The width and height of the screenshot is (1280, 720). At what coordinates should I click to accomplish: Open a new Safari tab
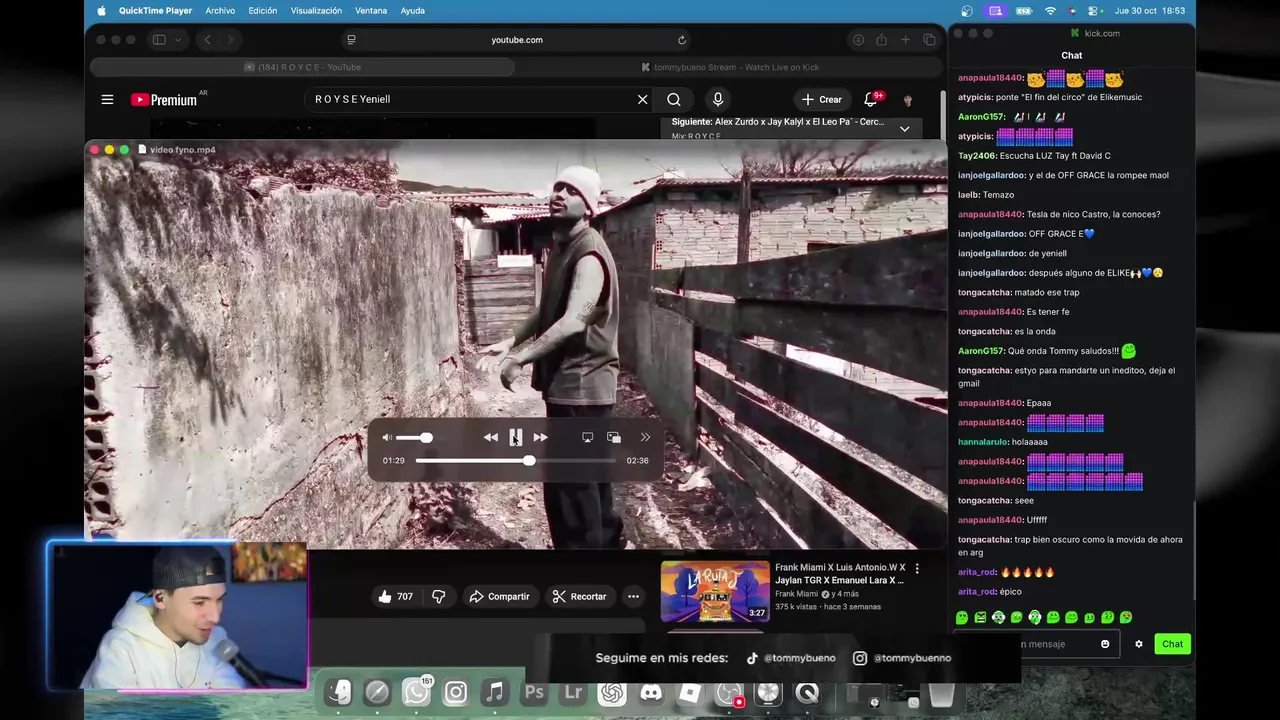[905, 40]
